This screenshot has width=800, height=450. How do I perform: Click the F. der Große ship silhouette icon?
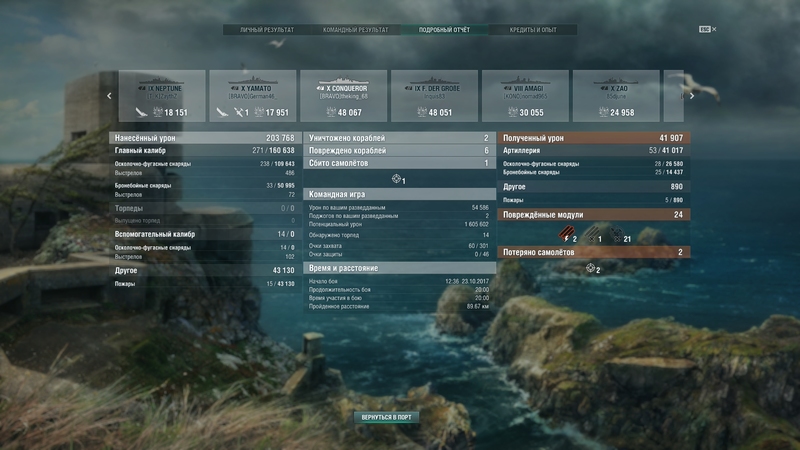coord(434,80)
